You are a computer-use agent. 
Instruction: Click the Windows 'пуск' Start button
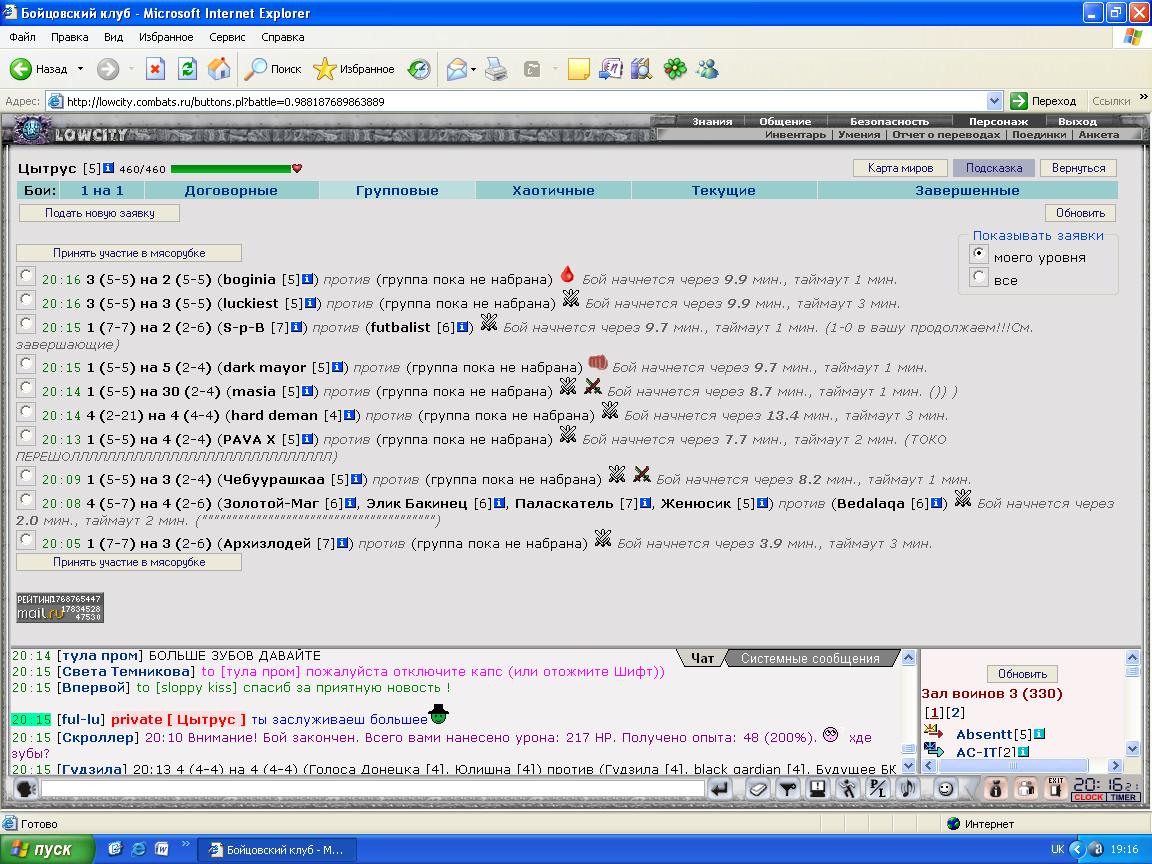[x=47, y=849]
